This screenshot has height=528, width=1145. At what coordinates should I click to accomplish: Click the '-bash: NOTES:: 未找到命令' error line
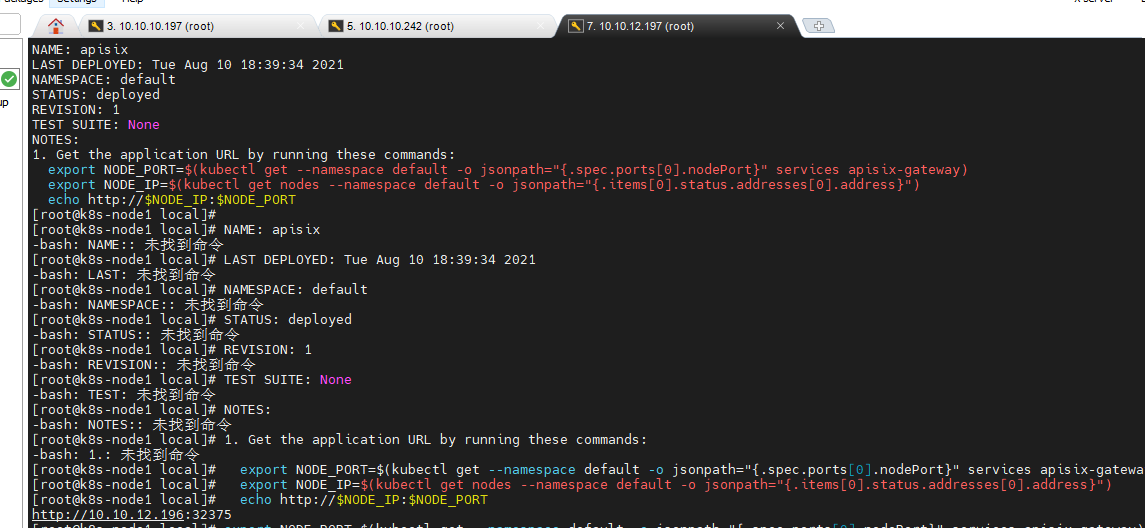point(131,424)
